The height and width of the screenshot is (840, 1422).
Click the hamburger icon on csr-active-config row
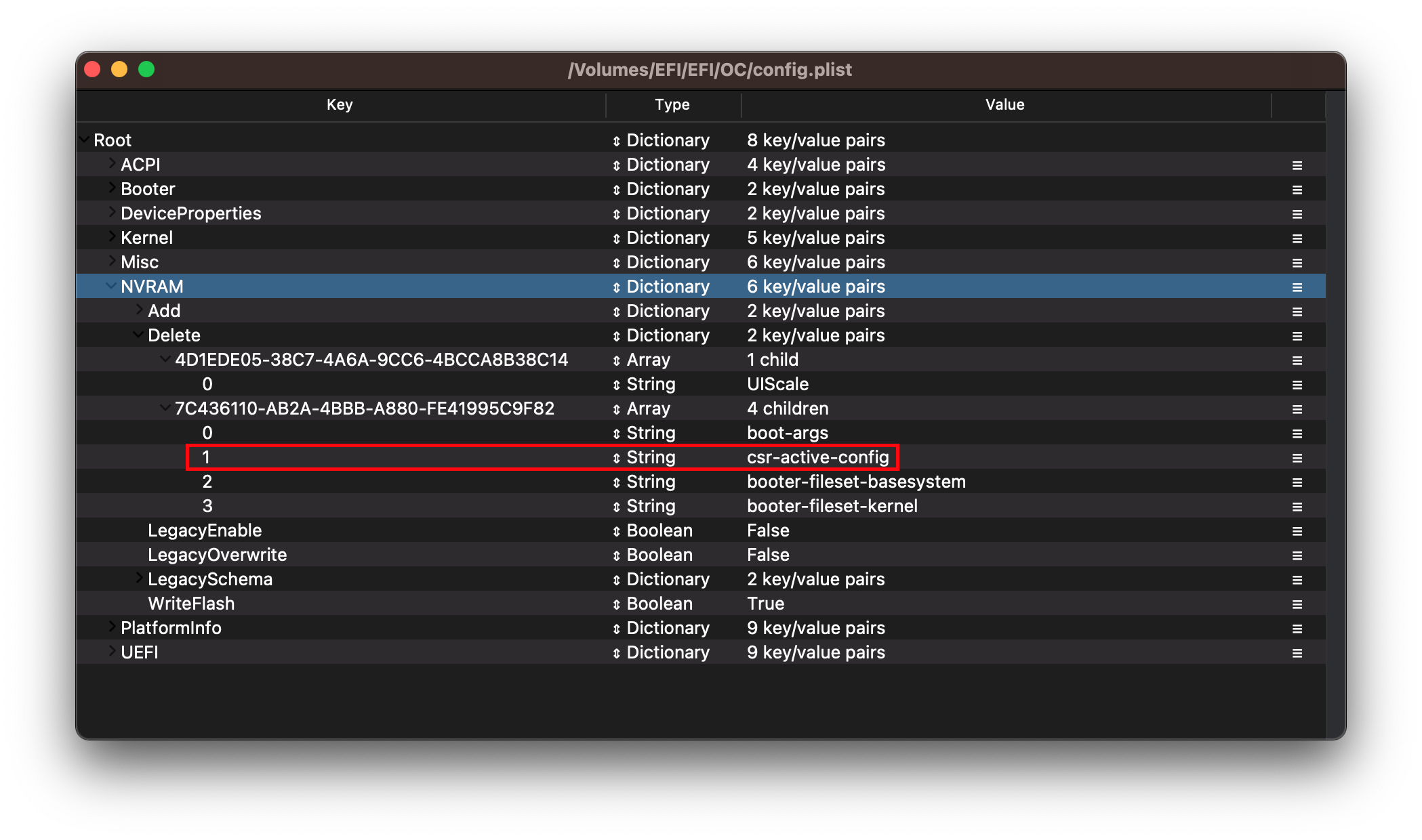tap(1297, 458)
